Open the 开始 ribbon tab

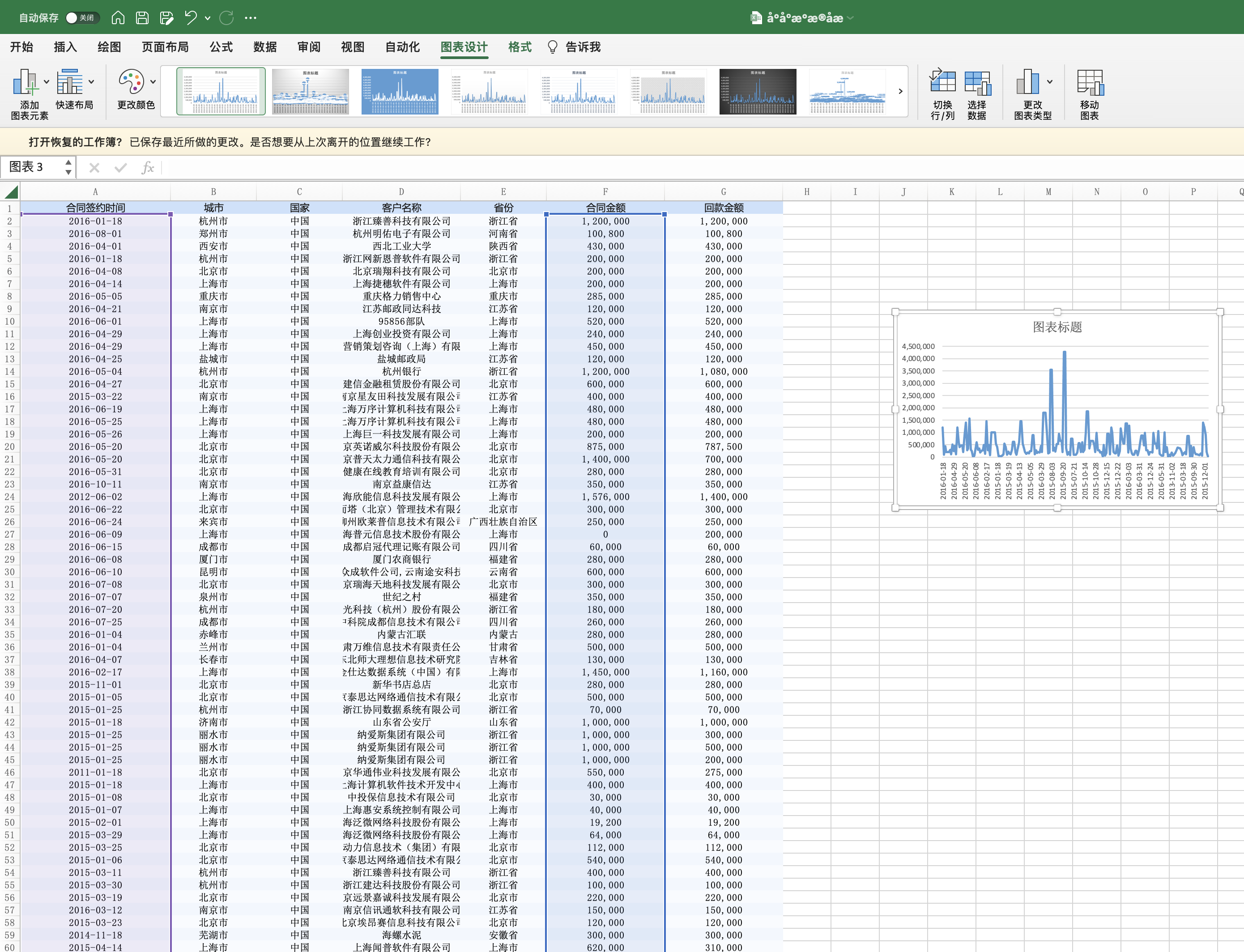click(21, 47)
